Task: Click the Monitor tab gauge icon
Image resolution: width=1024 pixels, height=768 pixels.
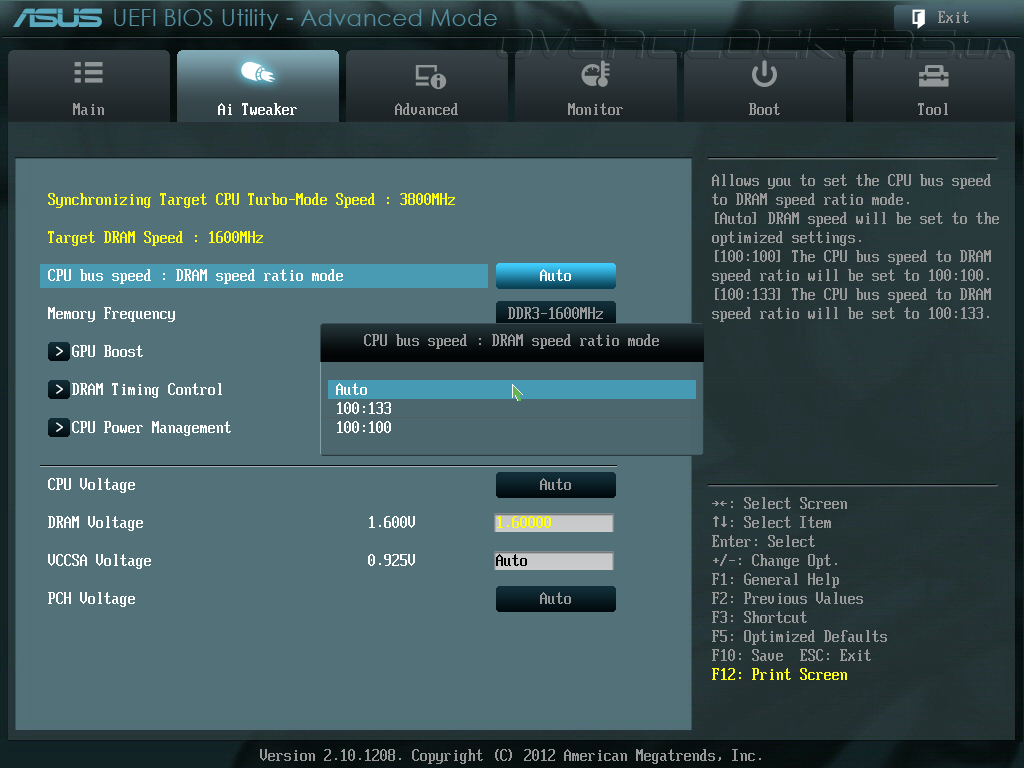Action: click(x=596, y=74)
